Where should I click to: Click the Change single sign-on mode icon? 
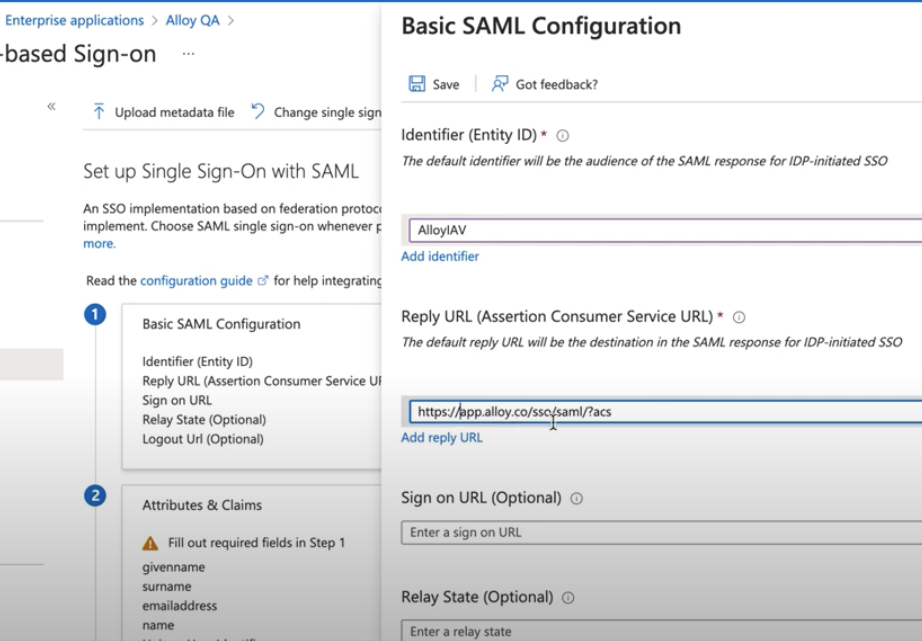(258, 112)
